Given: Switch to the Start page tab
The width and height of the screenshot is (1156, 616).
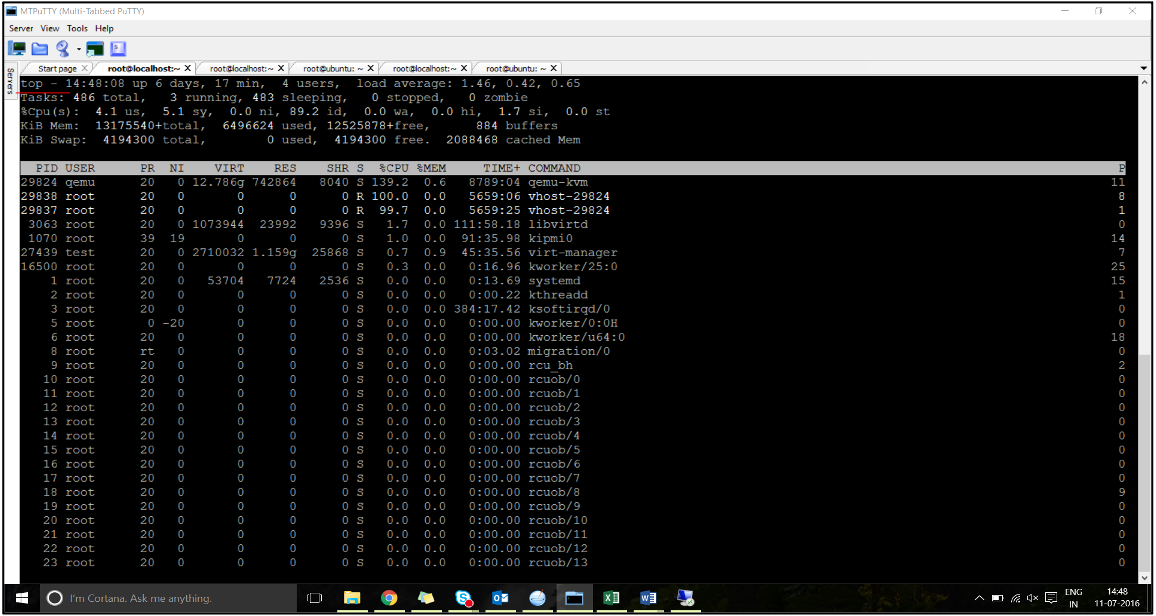Looking at the screenshot, I should point(57,68).
